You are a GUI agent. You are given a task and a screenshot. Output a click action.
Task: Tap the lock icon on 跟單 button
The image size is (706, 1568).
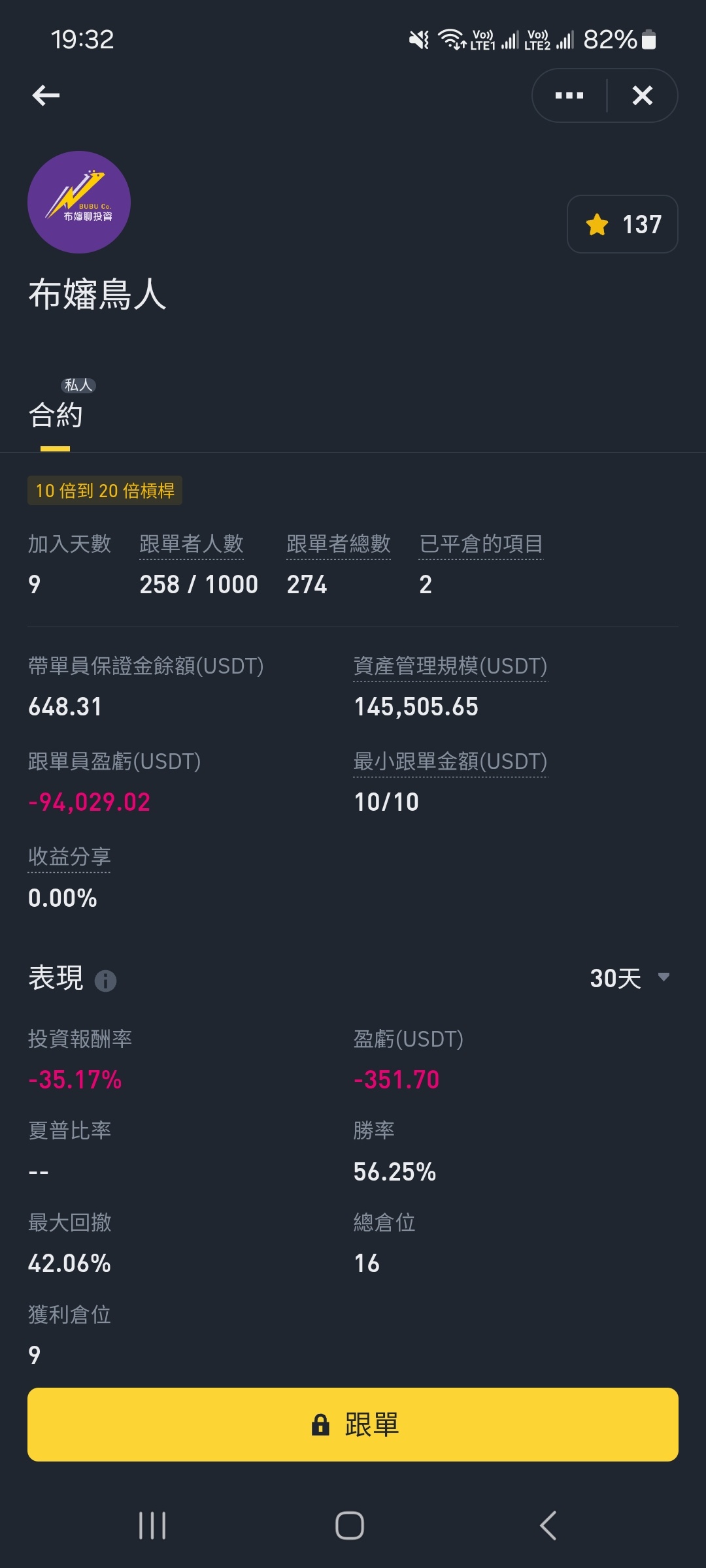coord(320,1424)
